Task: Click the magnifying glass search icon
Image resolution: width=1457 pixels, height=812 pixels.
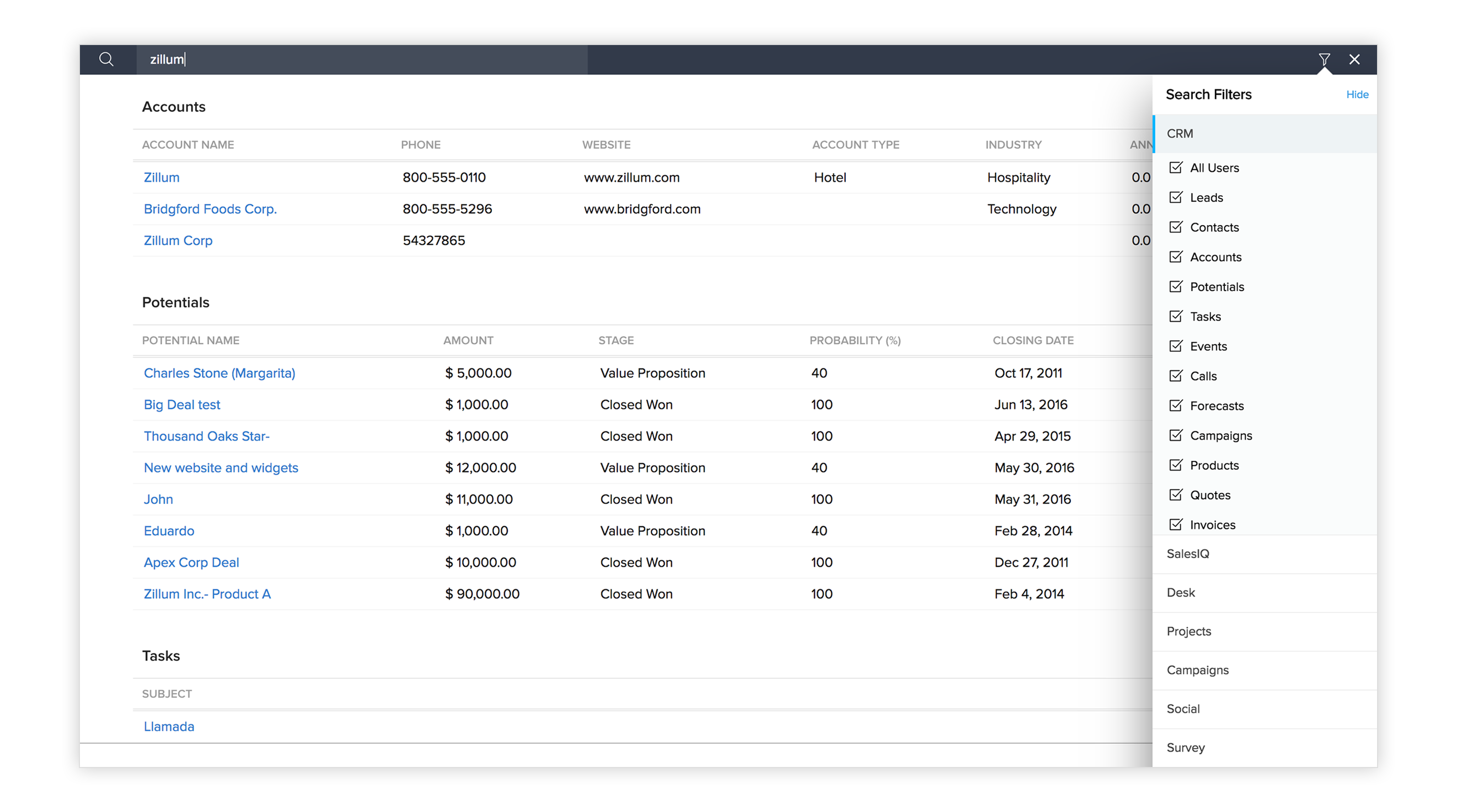Action: [x=106, y=59]
